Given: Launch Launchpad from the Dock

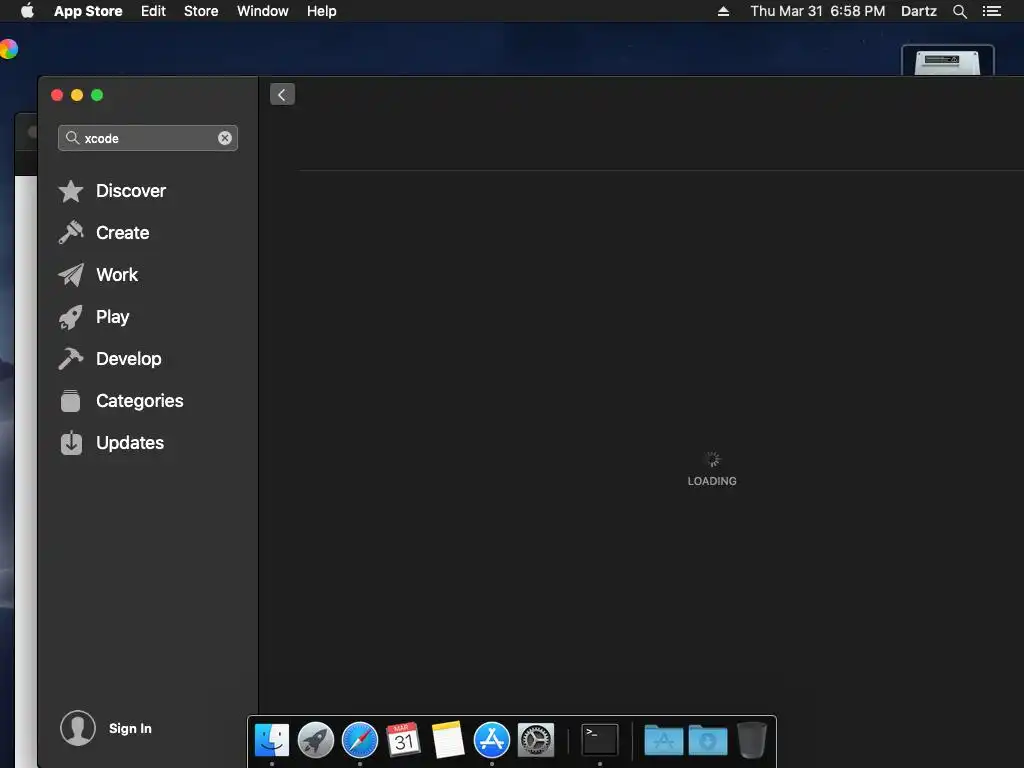Looking at the screenshot, I should (x=315, y=741).
